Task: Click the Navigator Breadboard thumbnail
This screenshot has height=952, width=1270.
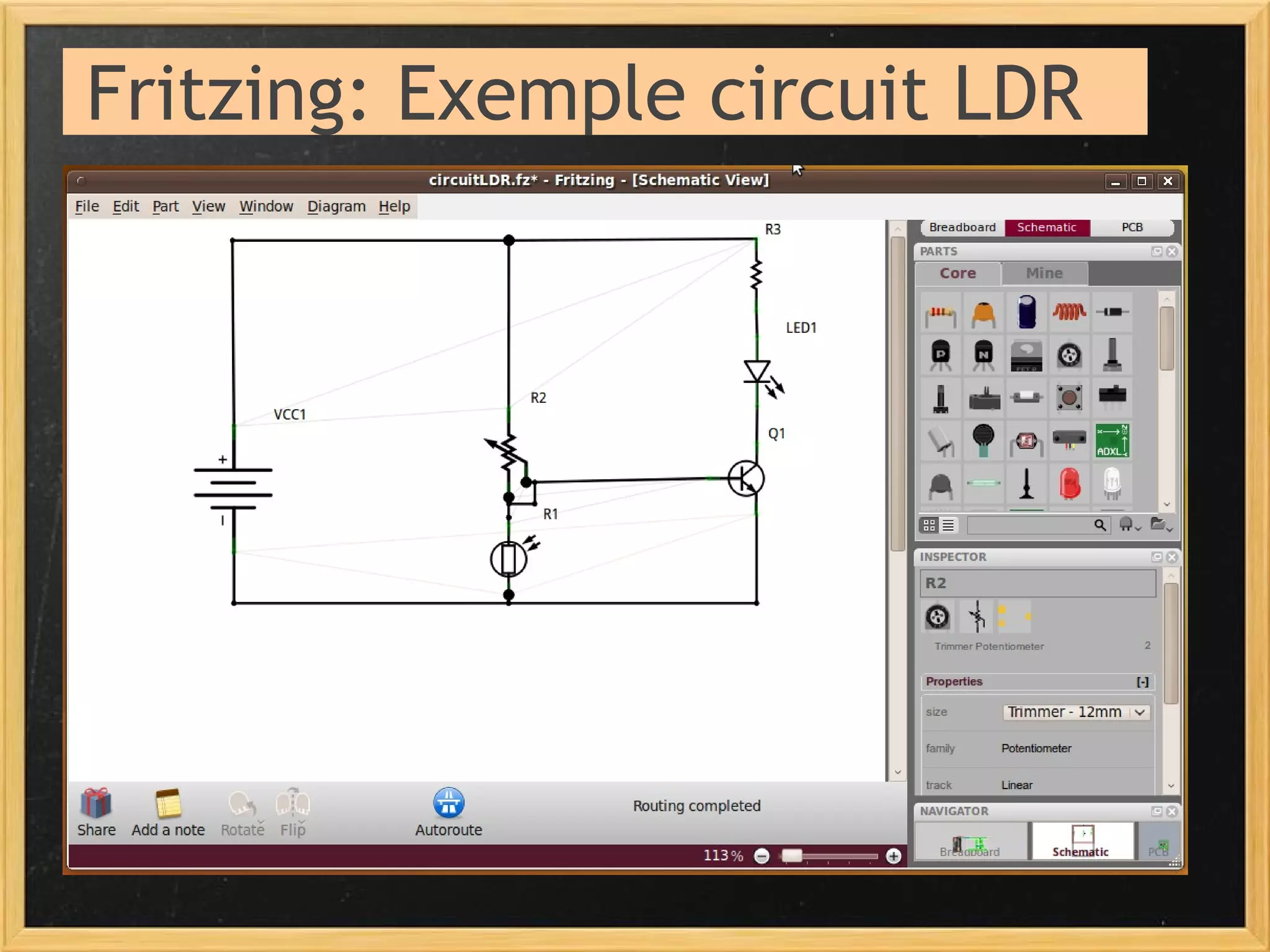Action: [x=970, y=841]
